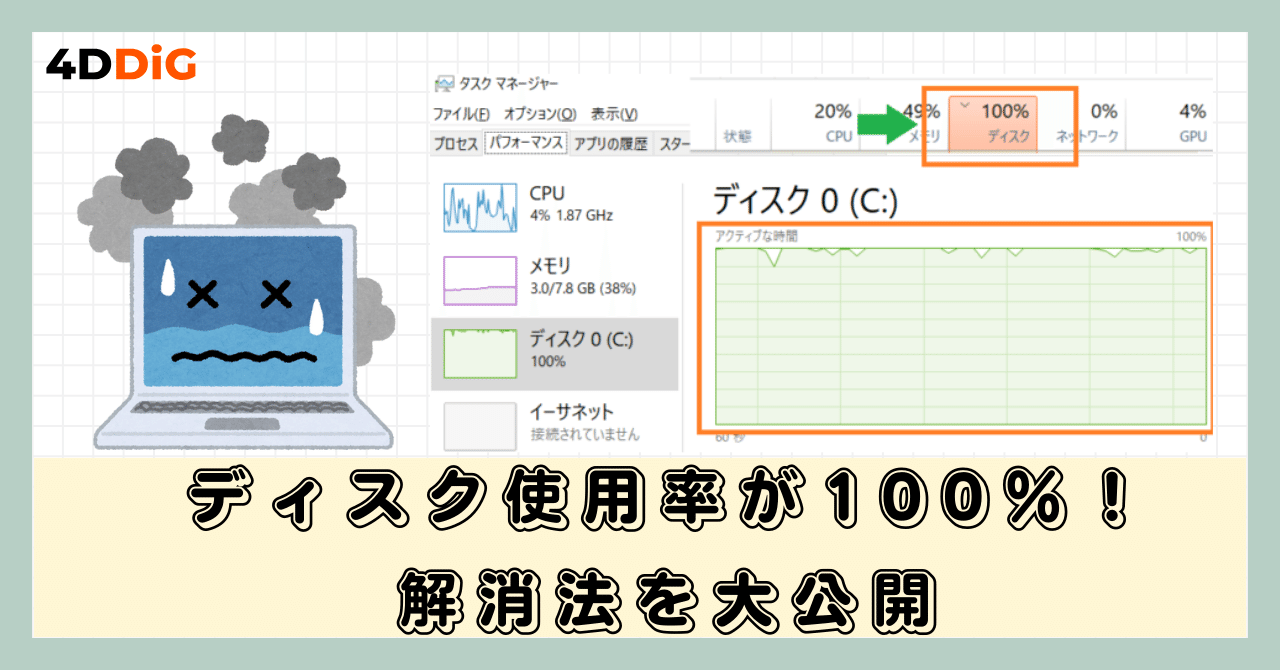
Task: Click the Task Manager title bar icon
Action: point(444,84)
